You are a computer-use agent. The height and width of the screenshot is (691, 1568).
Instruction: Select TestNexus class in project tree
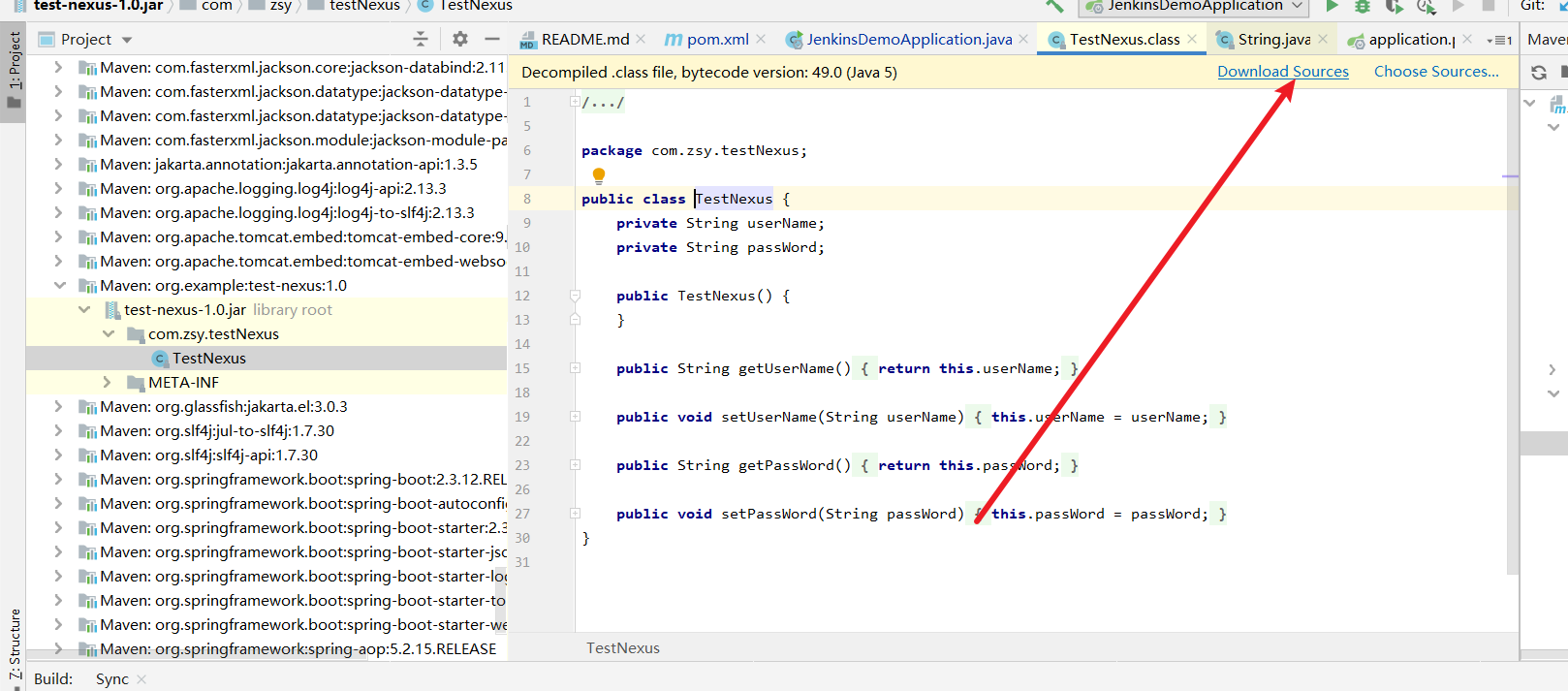pyautogui.click(x=208, y=359)
